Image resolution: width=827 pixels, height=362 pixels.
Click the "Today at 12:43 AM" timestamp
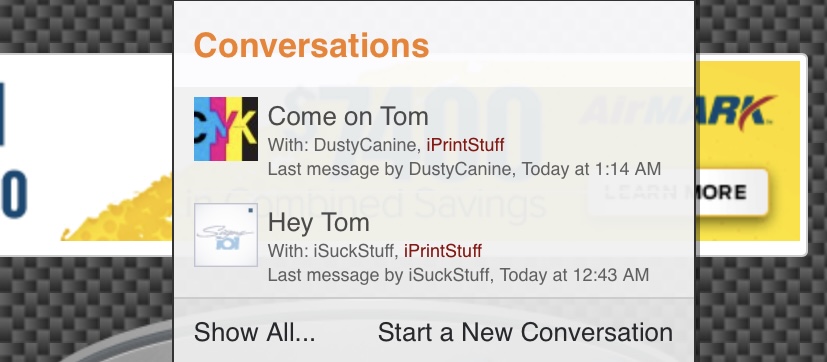point(574,275)
